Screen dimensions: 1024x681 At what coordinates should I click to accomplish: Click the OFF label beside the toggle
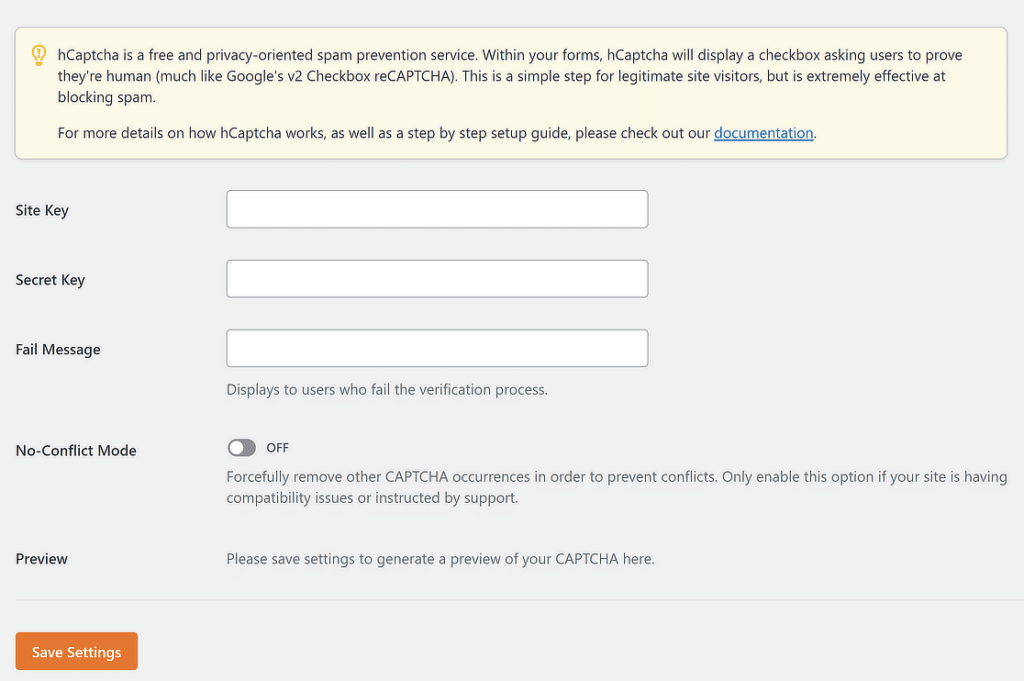tap(277, 448)
